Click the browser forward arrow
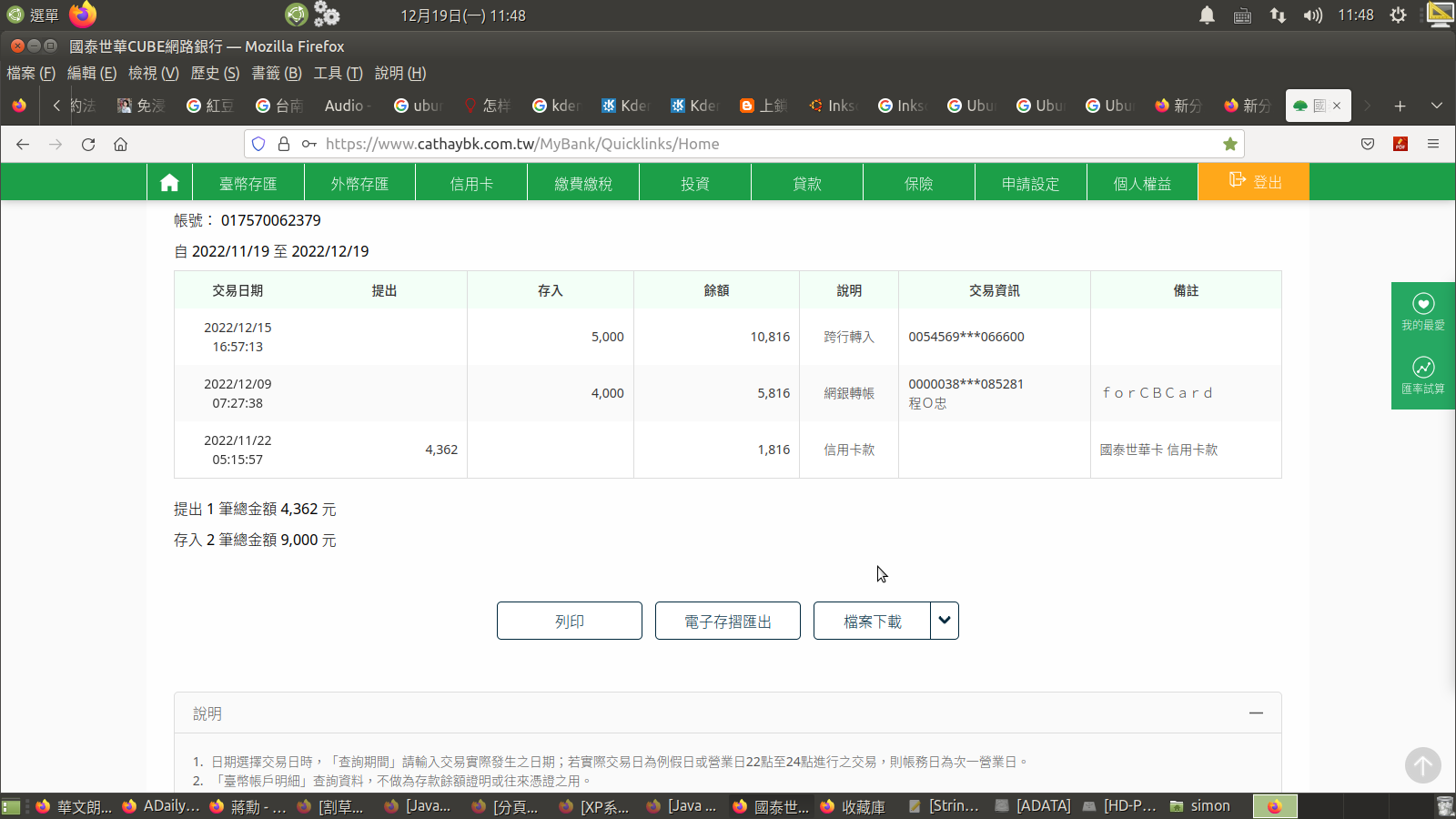This screenshot has height=819, width=1456. point(56,144)
